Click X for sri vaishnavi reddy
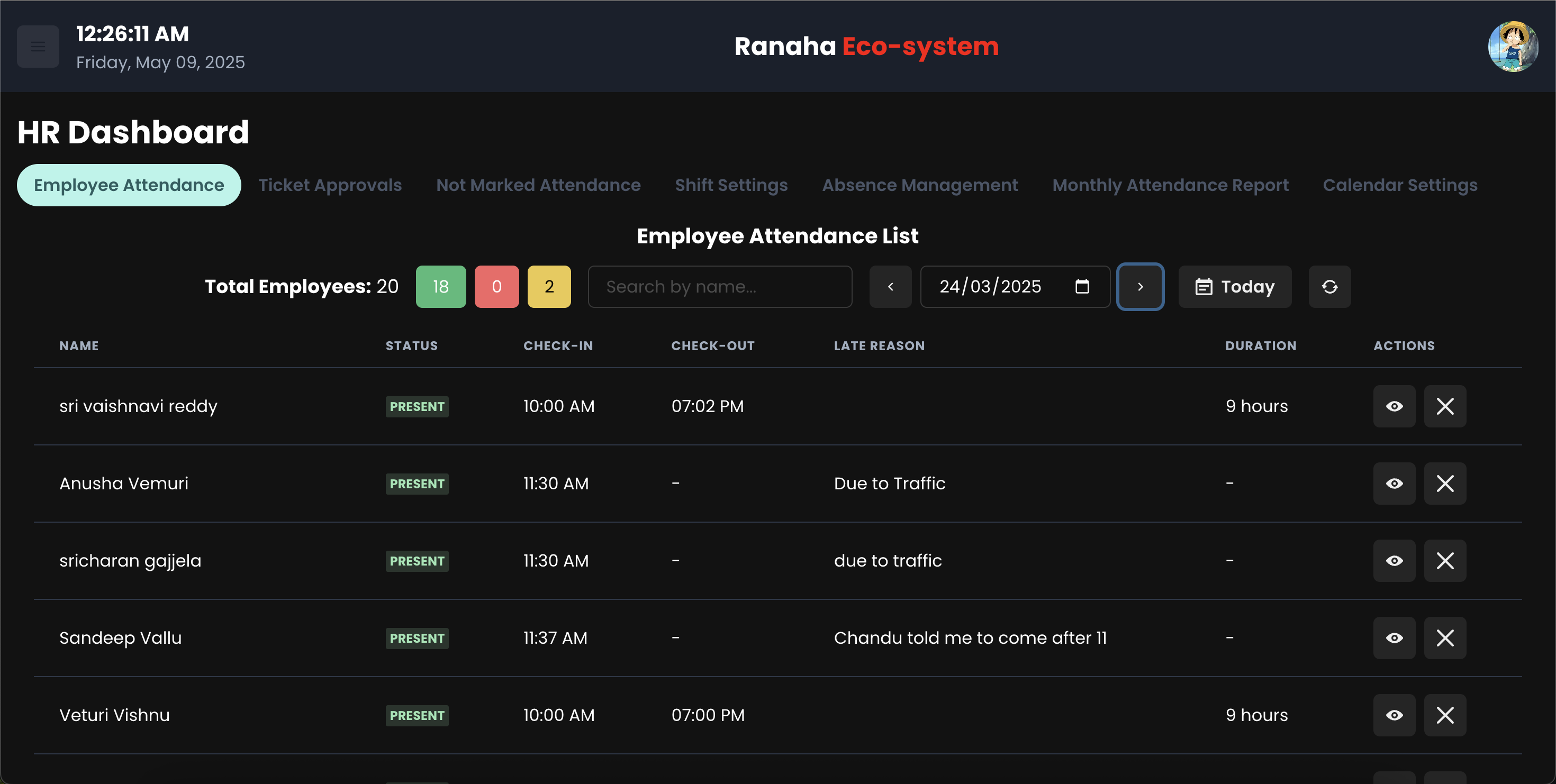Screen dimensions: 1556x784 (1445, 406)
